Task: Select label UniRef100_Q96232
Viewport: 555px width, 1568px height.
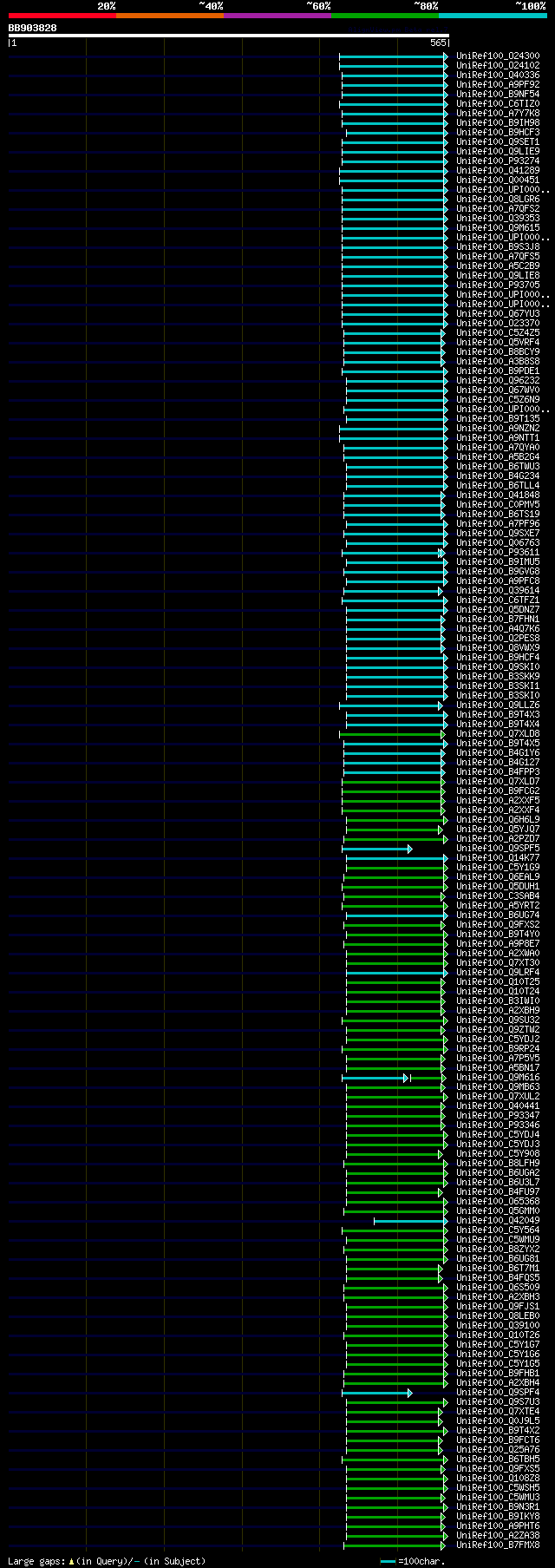Action: click(x=498, y=381)
